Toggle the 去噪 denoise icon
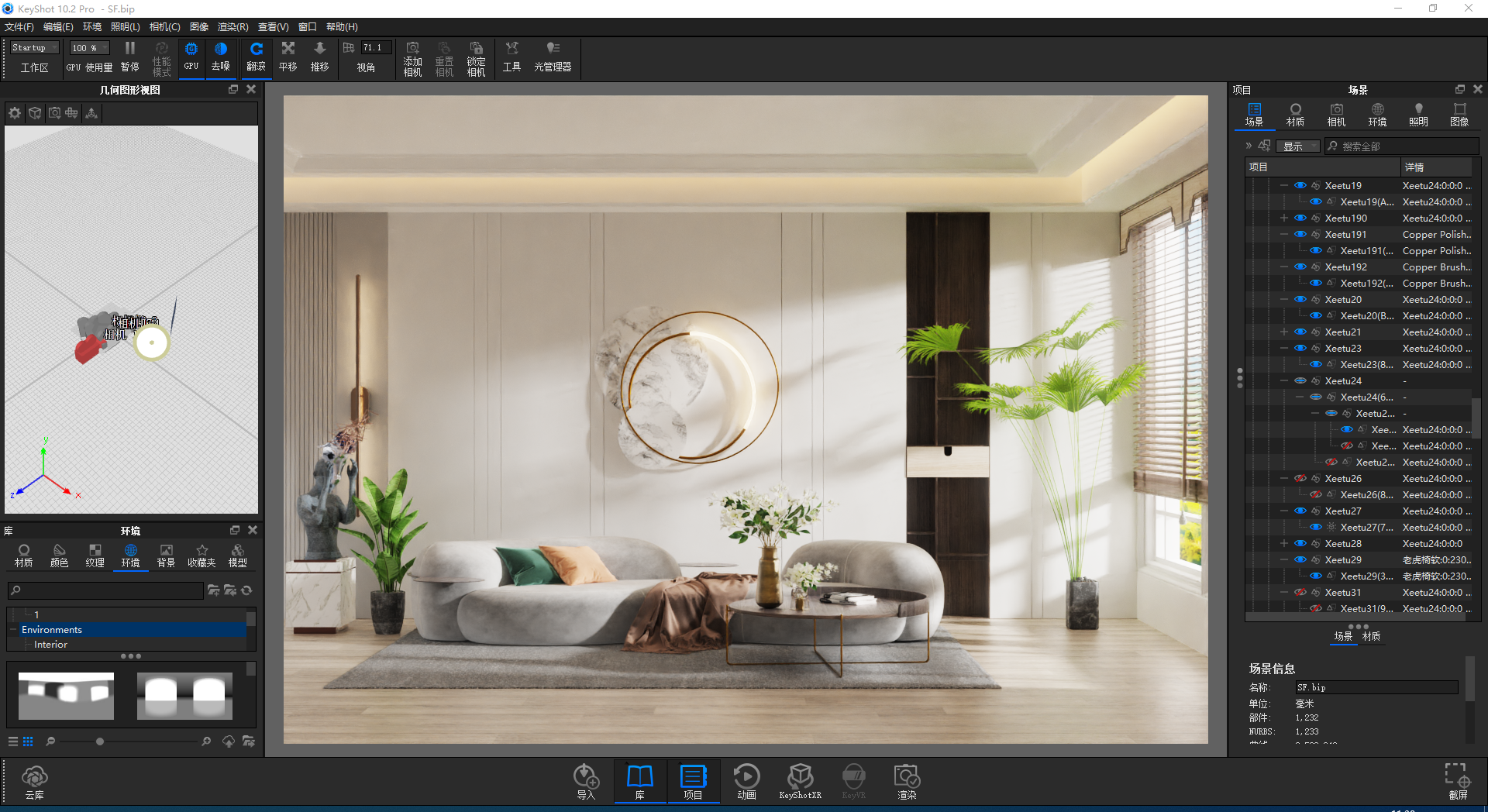 coord(221,57)
